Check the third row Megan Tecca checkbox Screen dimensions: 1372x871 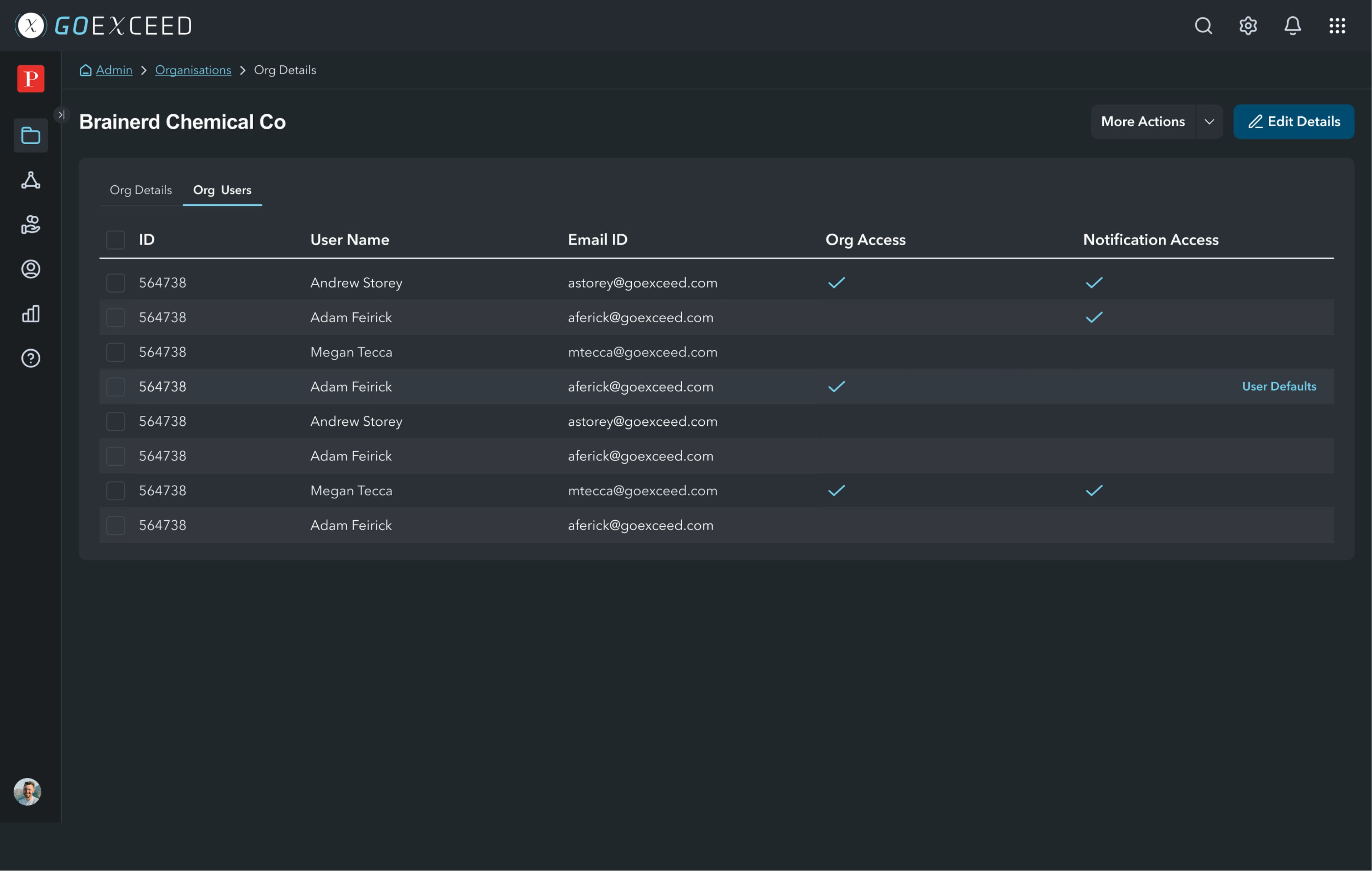point(116,352)
